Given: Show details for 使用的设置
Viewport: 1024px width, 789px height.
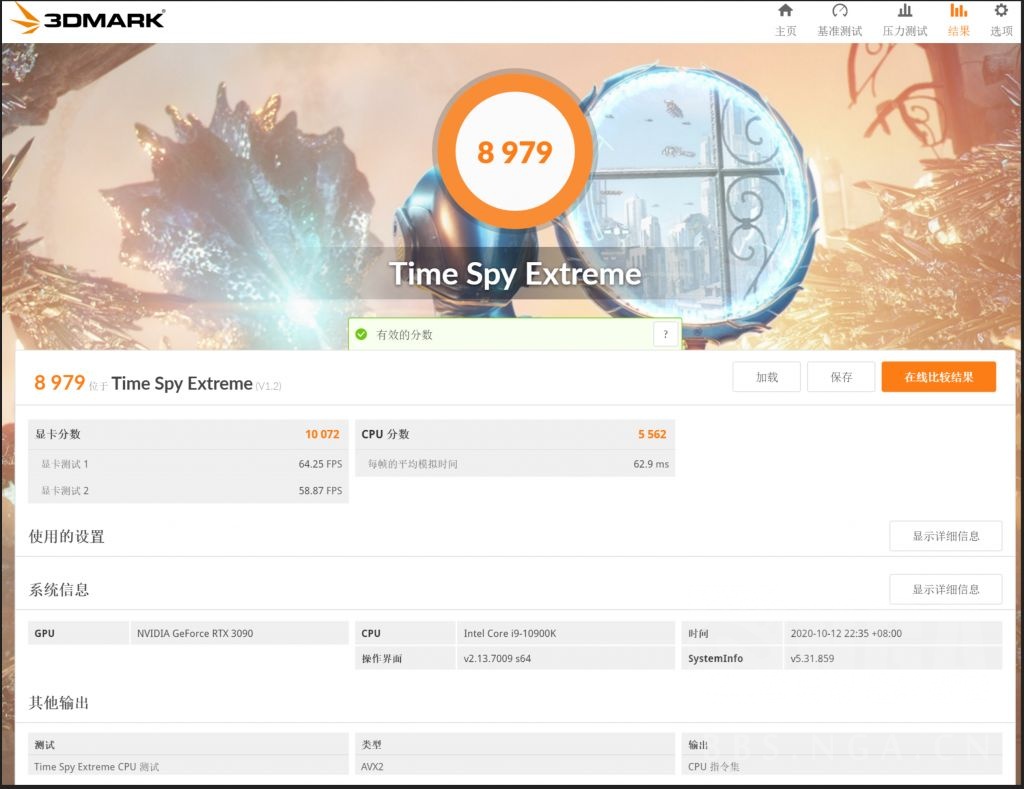Looking at the screenshot, I should tap(946, 536).
